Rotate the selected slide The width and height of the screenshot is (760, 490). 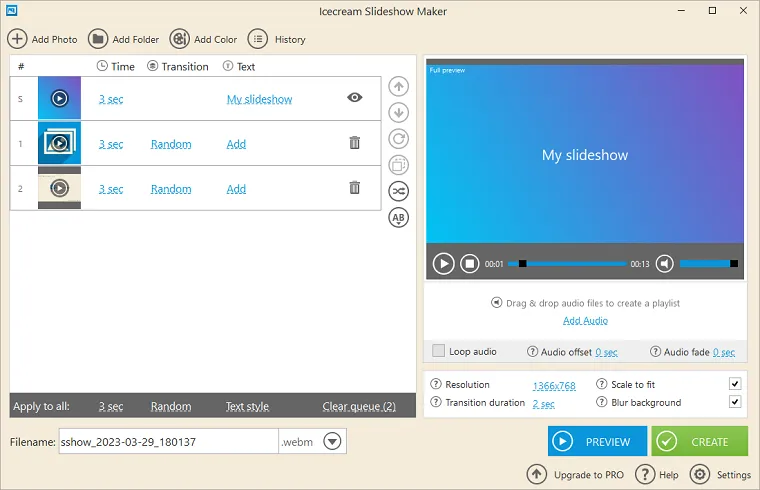pyautogui.click(x=398, y=139)
